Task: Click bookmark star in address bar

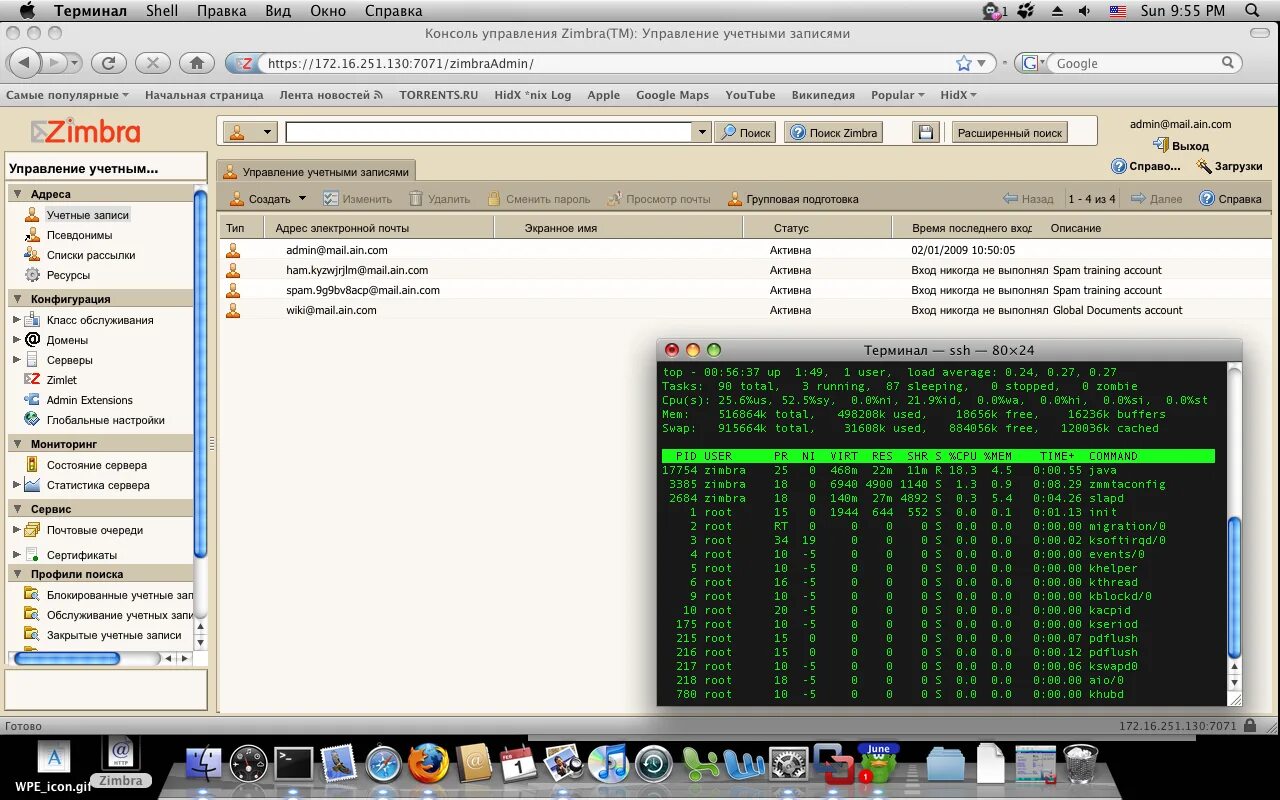Action: tap(964, 63)
